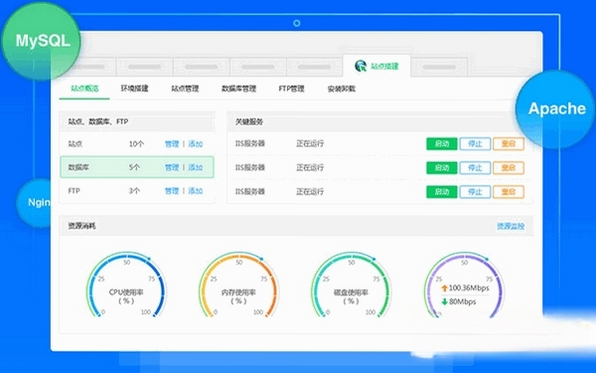Open the 站点搭建 top tab
This screenshot has width=596, height=373.
[377, 66]
